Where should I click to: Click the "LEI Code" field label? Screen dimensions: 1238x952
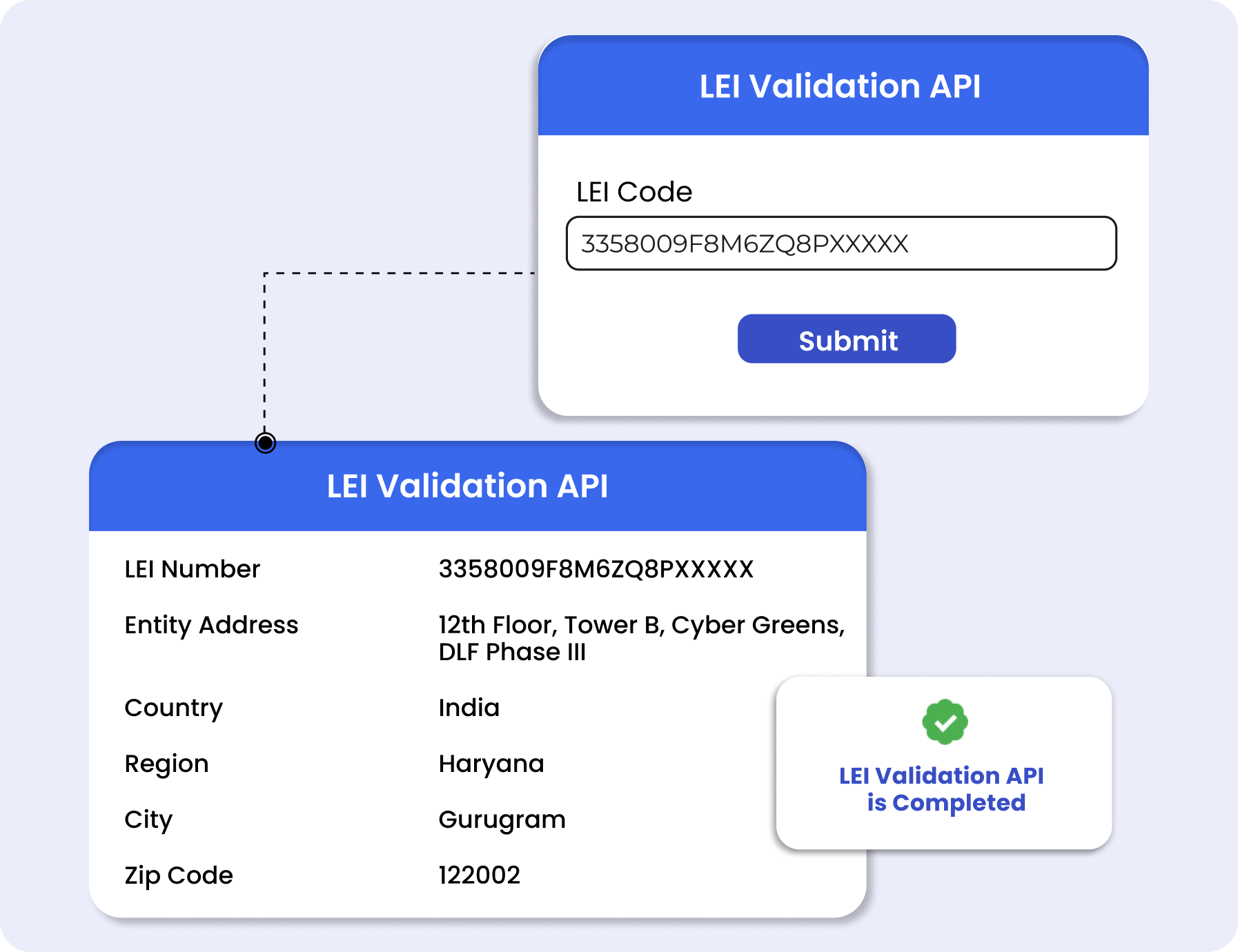[x=633, y=192]
